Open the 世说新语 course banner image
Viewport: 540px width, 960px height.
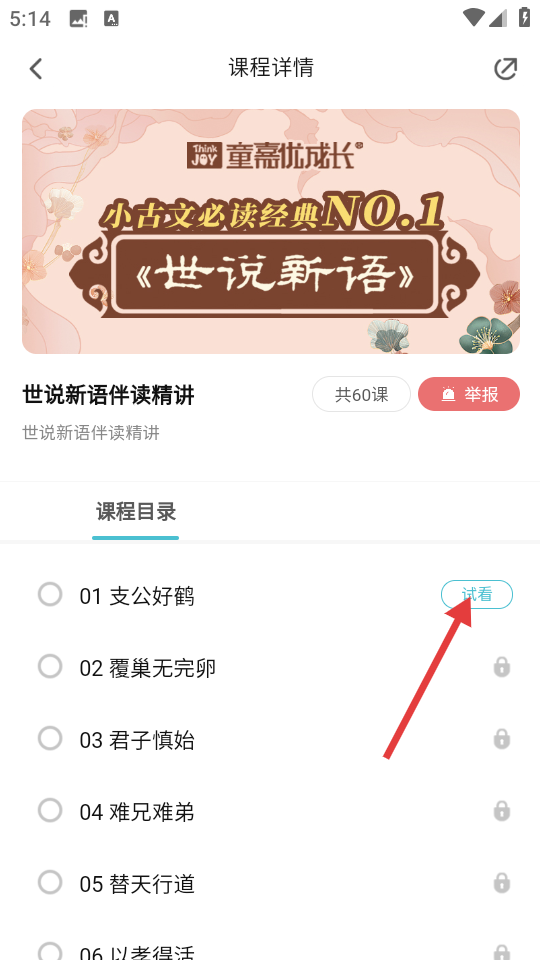click(271, 231)
